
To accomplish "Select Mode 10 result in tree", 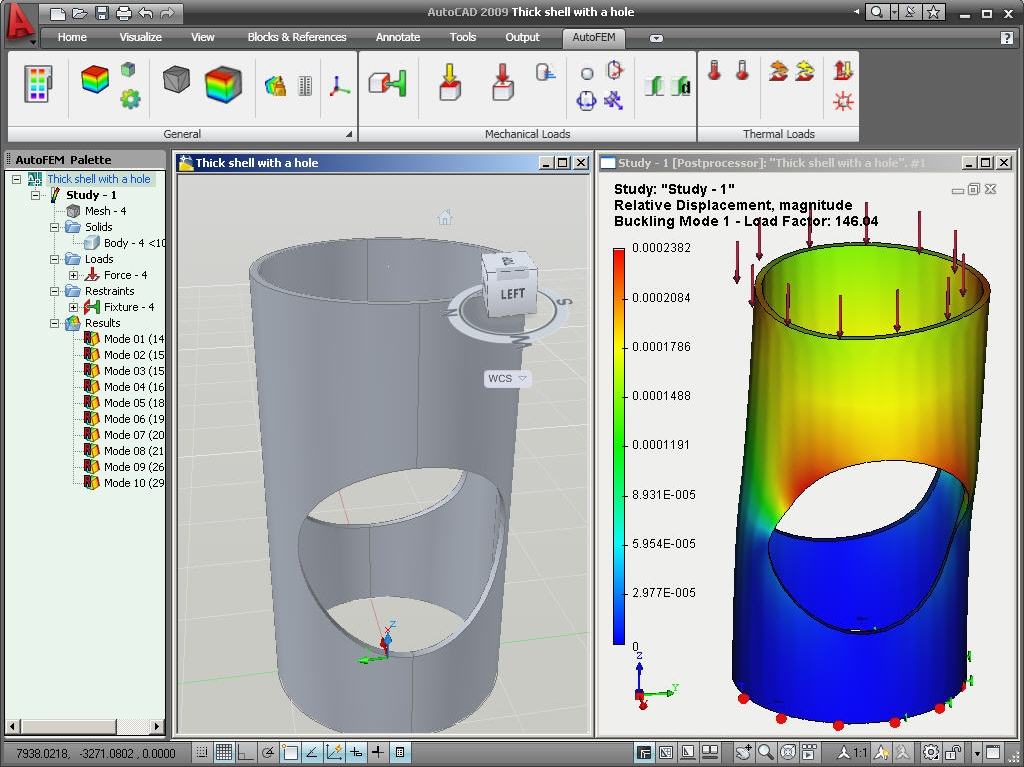I will [124, 483].
